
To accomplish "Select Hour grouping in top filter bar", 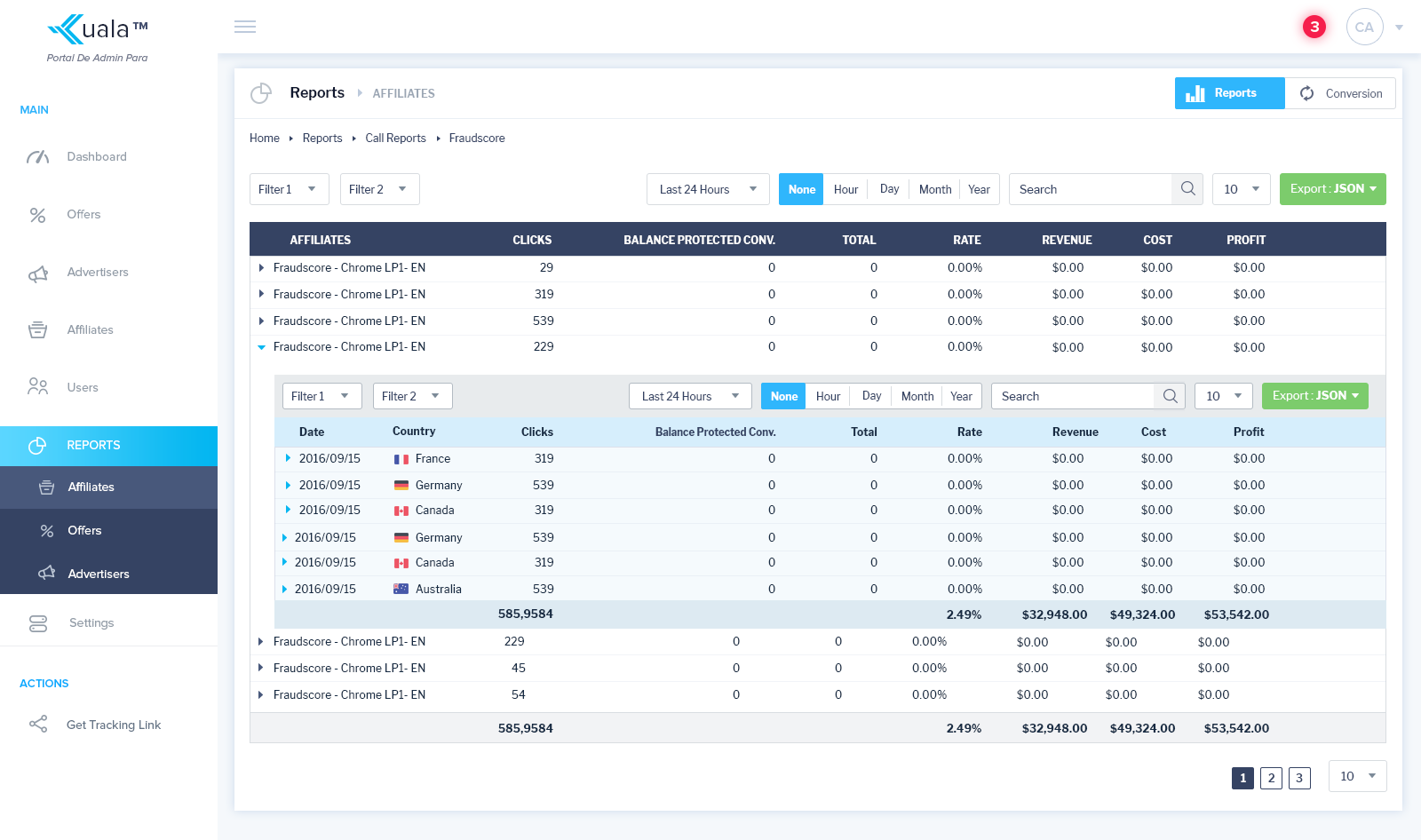I will [845, 189].
